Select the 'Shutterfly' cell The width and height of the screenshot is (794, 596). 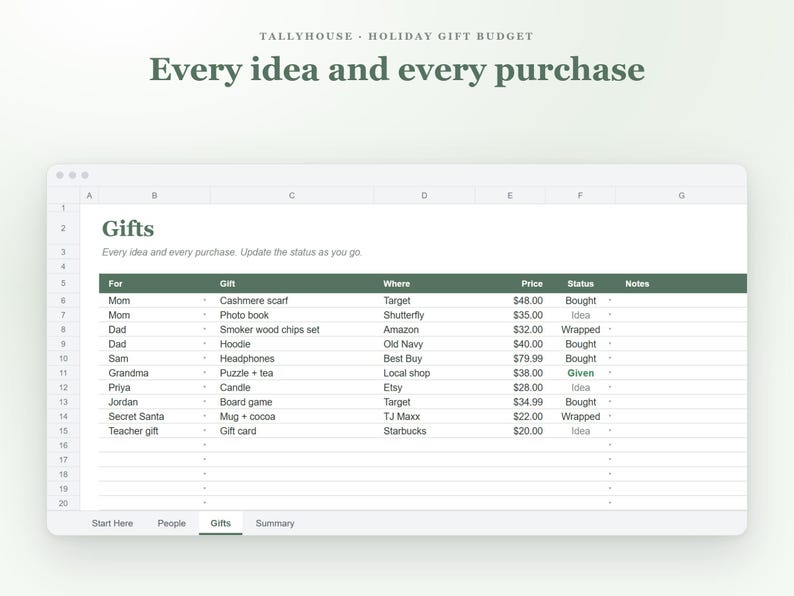[424, 315]
